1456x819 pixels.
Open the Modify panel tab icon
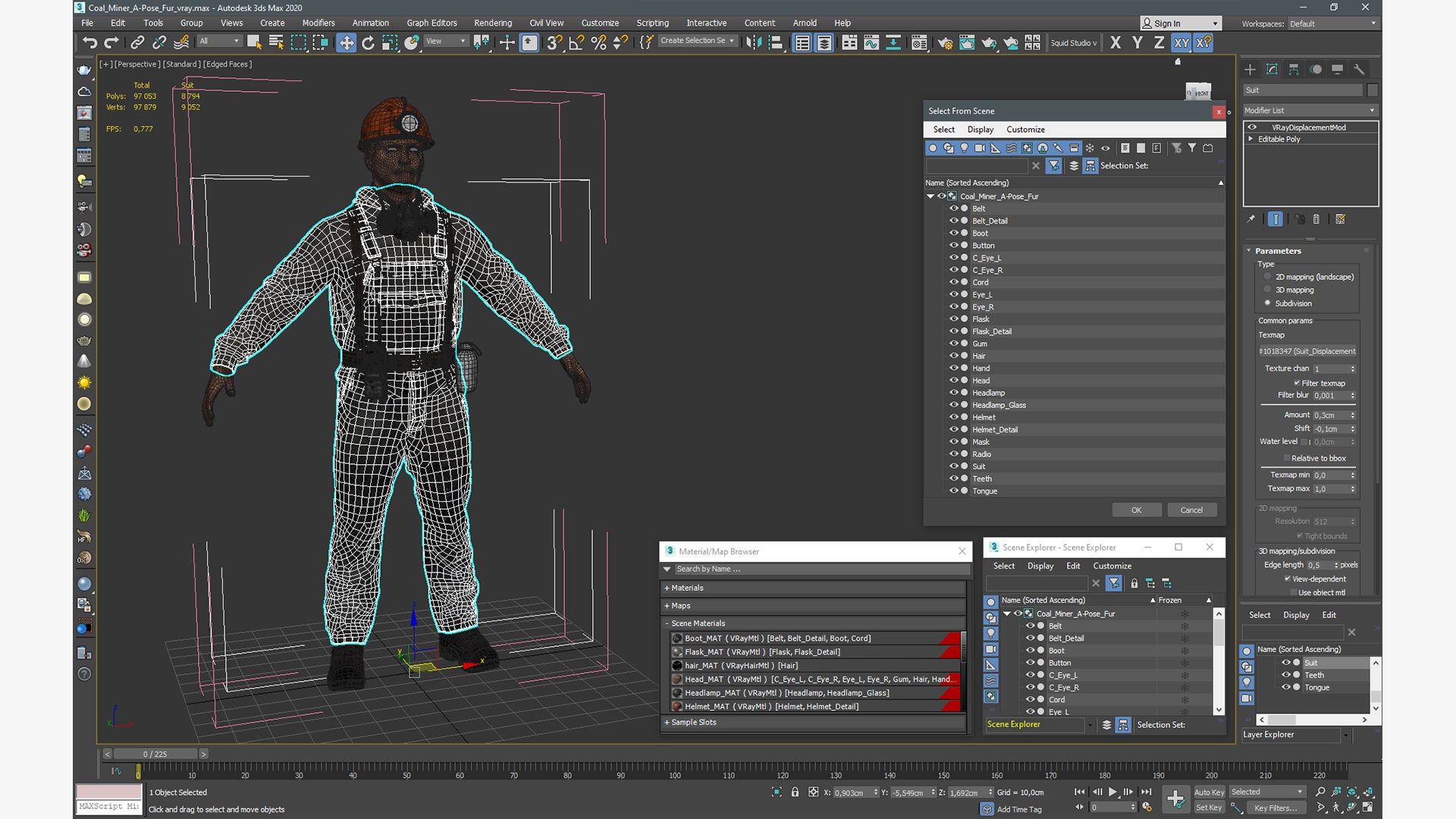tap(1272, 69)
